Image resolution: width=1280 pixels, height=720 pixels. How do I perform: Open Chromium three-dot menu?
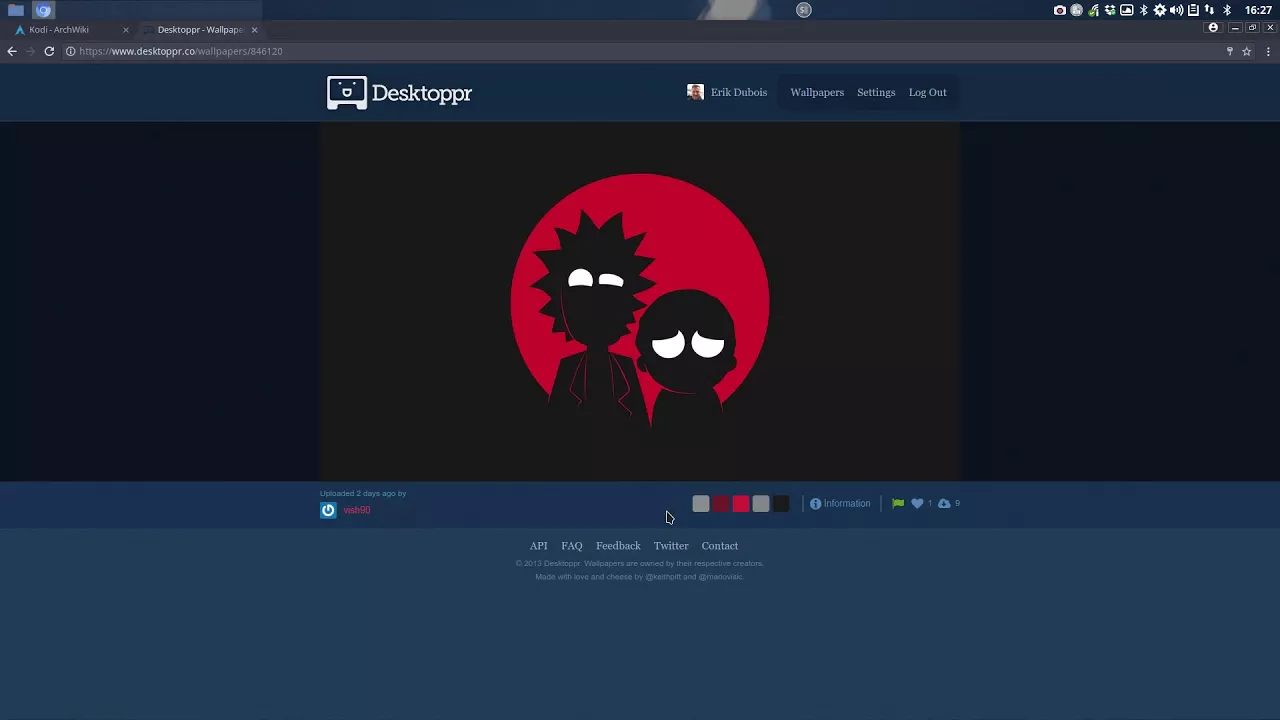click(x=1268, y=51)
